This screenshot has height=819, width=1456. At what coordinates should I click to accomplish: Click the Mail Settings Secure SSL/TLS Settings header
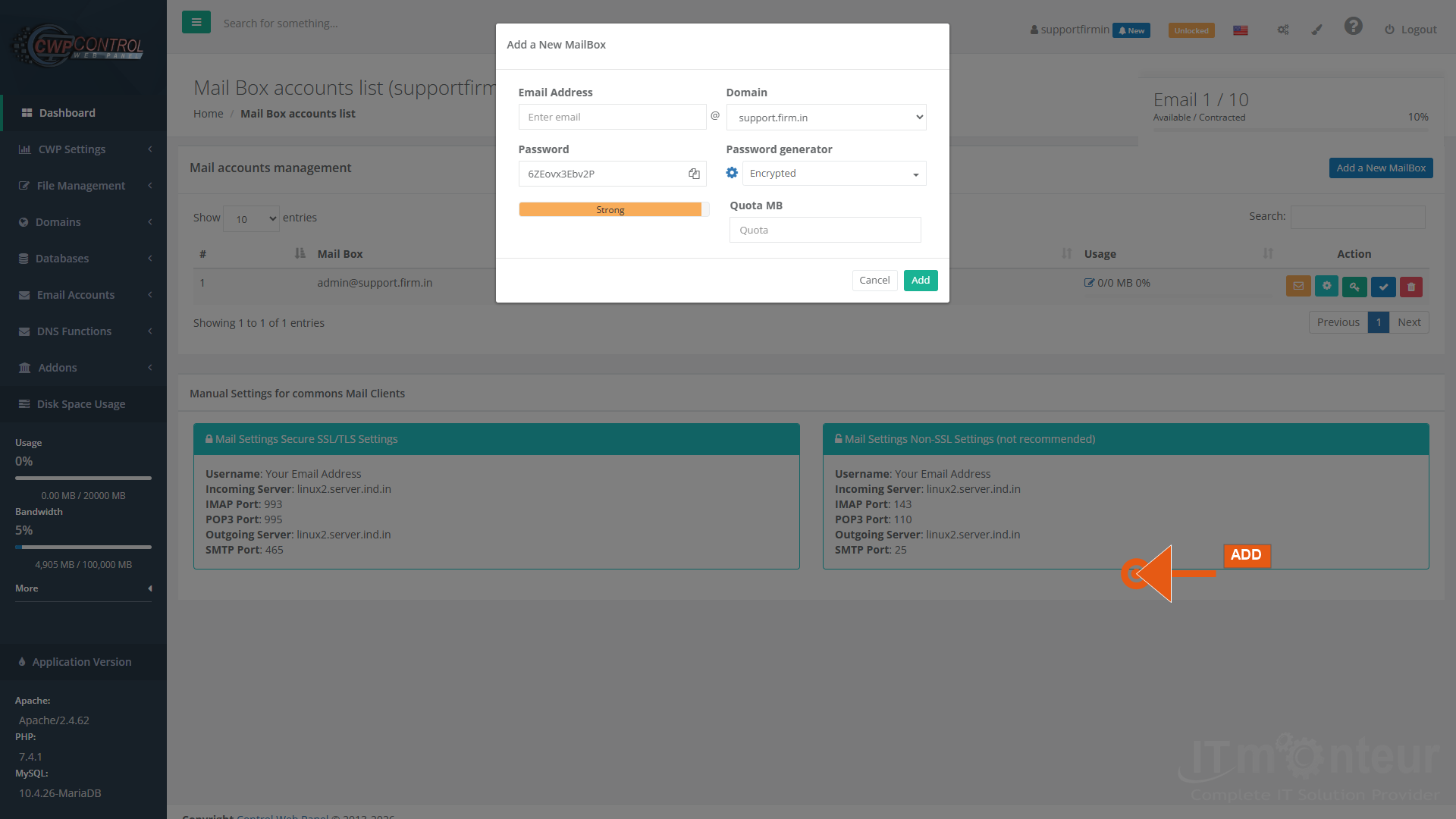click(497, 439)
